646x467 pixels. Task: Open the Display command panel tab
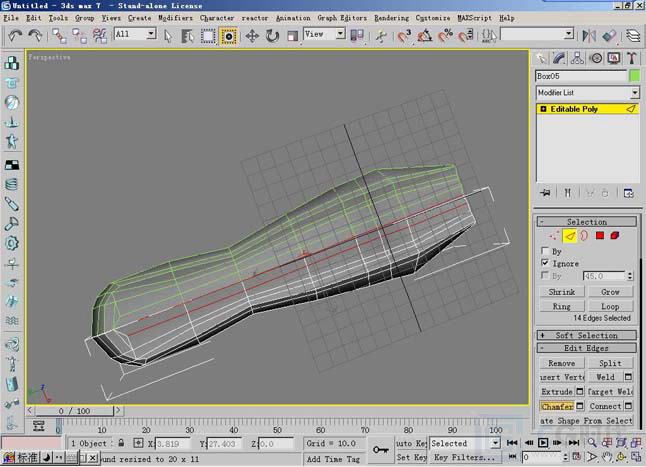614,58
